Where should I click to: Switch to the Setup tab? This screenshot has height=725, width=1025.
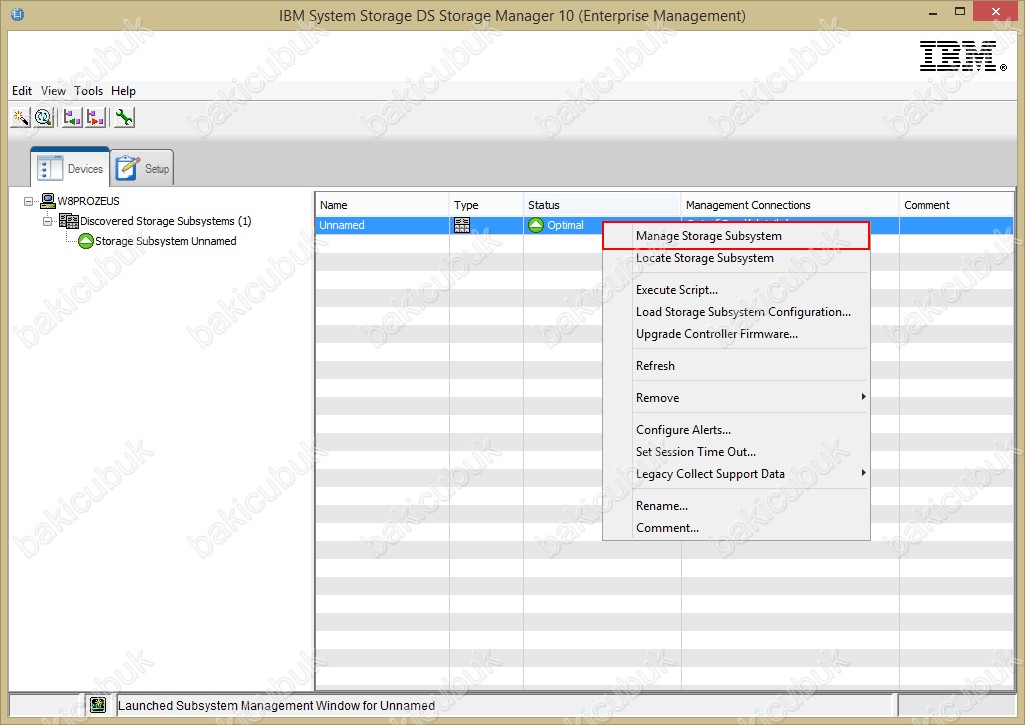[143, 168]
